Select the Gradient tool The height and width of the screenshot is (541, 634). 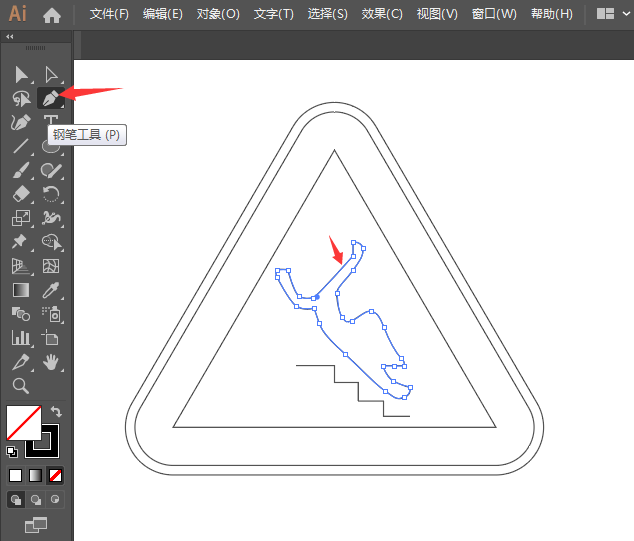point(21,290)
